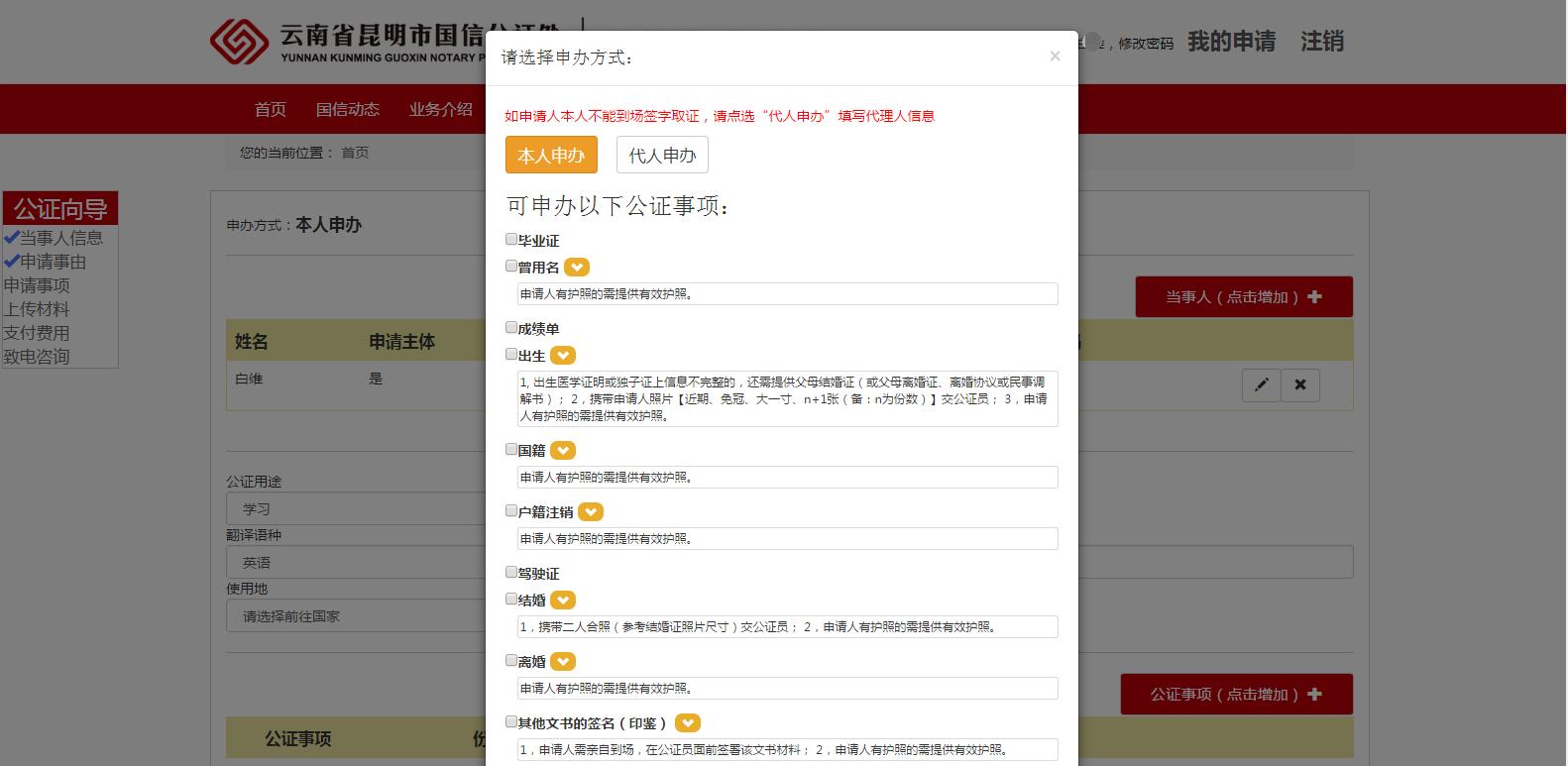Click the pencil edit icon in applicant row
This screenshot has height=766, width=1568.
pyautogui.click(x=1261, y=384)
